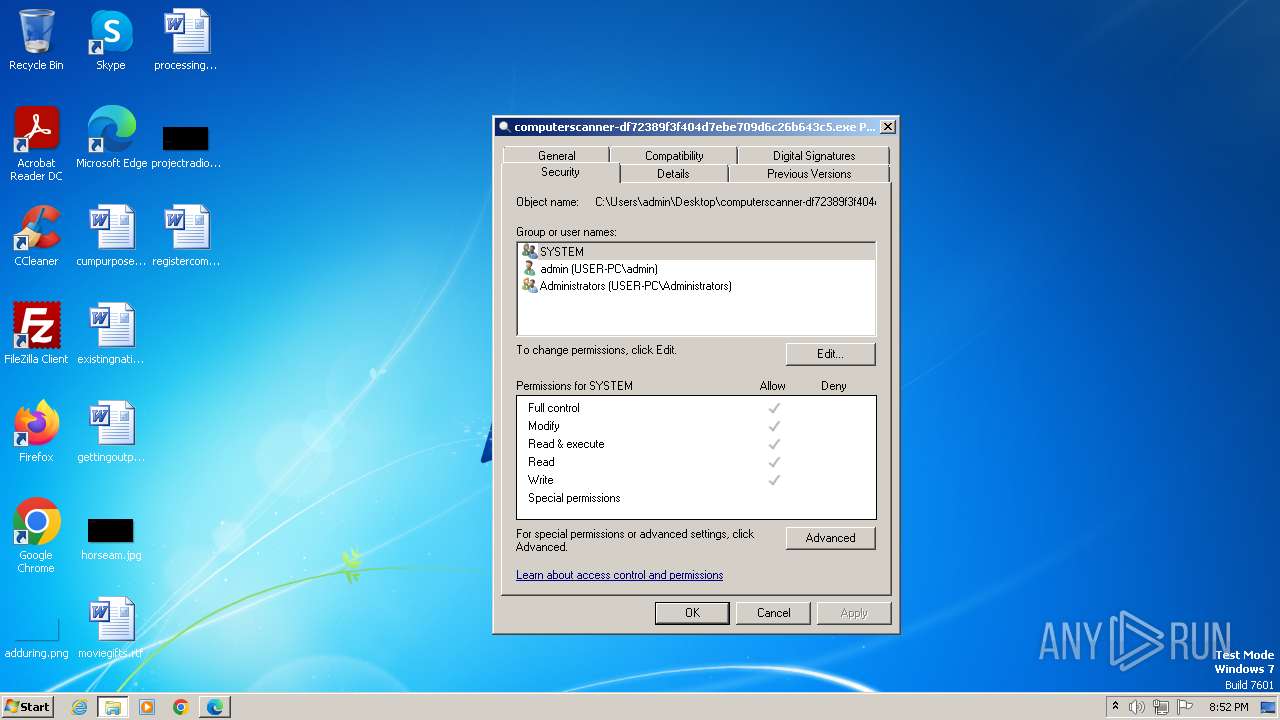Switch to the General tab
The image size is (1280, 720).
click(556, 156)
